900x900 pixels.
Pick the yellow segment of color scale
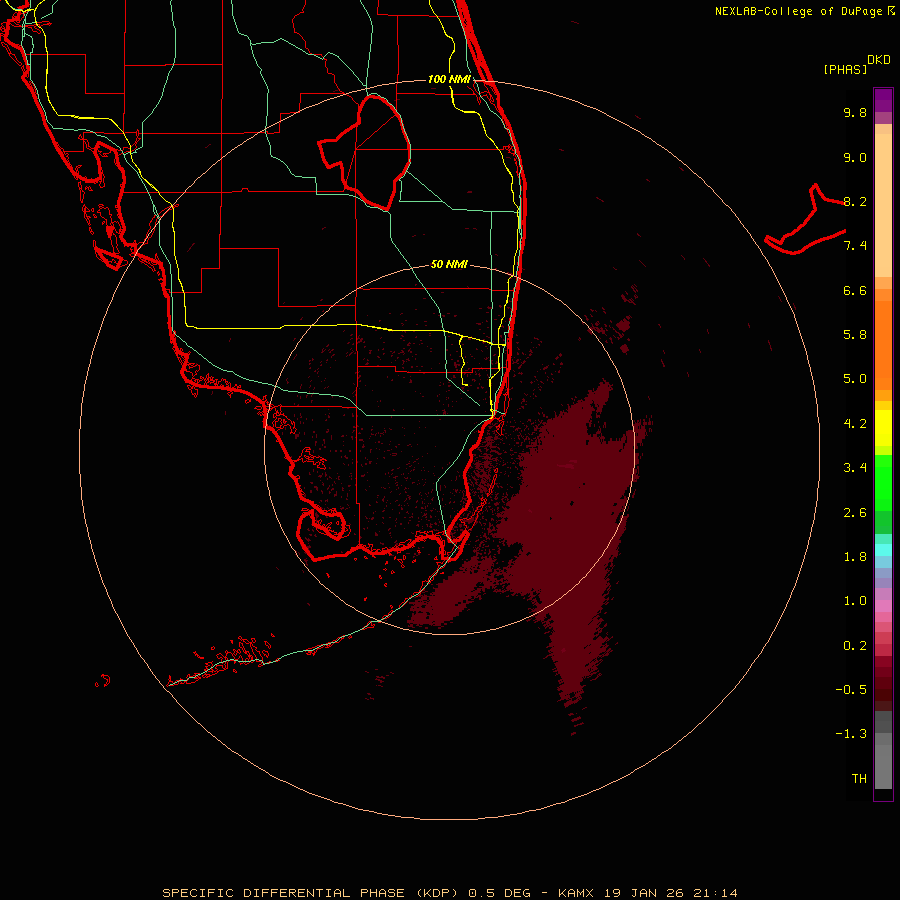[883, 428]
